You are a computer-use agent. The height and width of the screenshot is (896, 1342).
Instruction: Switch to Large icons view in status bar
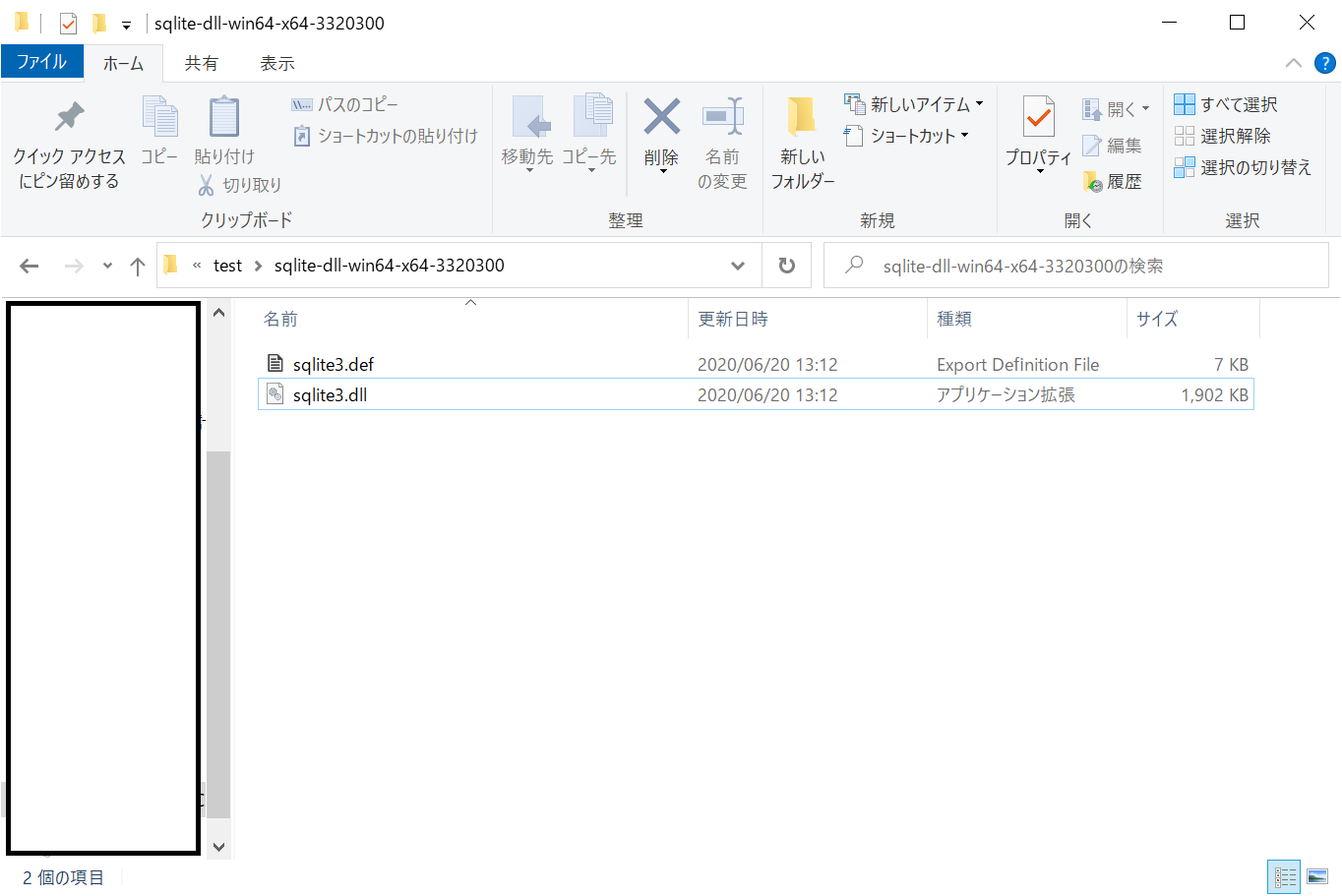point(1317,876)
